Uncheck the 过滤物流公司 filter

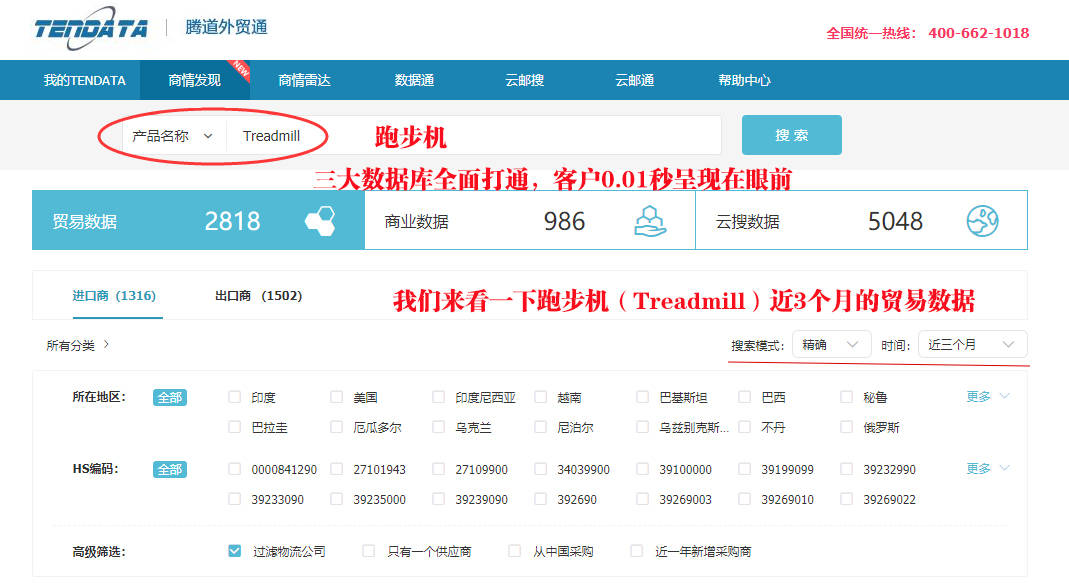[235, 551]
